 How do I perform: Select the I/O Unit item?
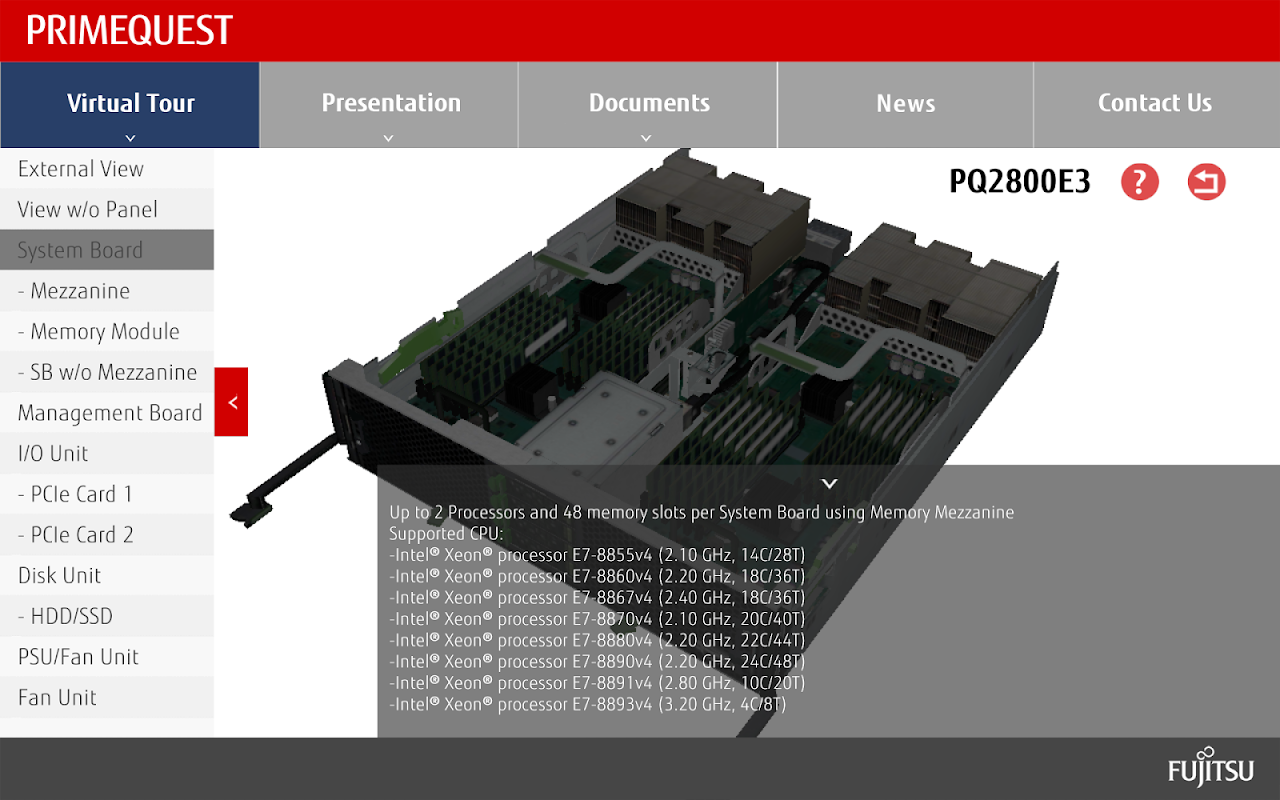107,454
